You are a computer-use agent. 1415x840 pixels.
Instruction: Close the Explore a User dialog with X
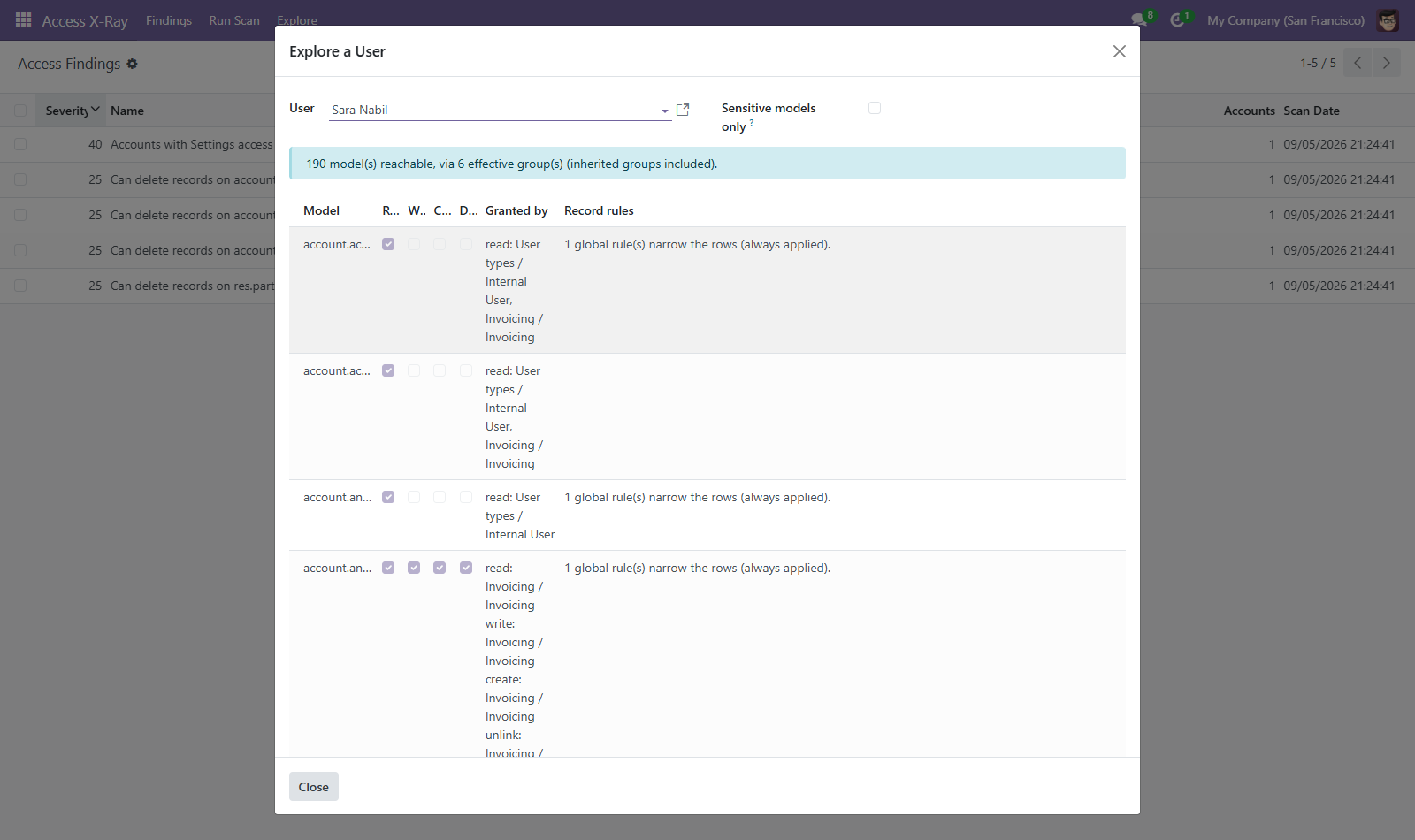point(1120,51)
